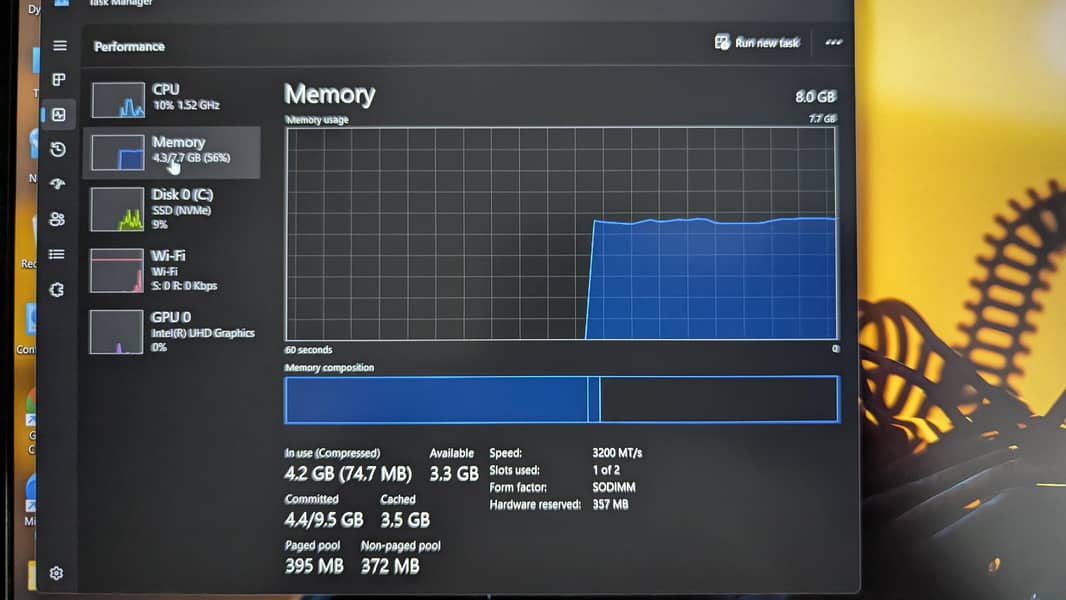Click the Memory usage graph
Viewport: 1066px width, 600px height.
click(562, 234)
